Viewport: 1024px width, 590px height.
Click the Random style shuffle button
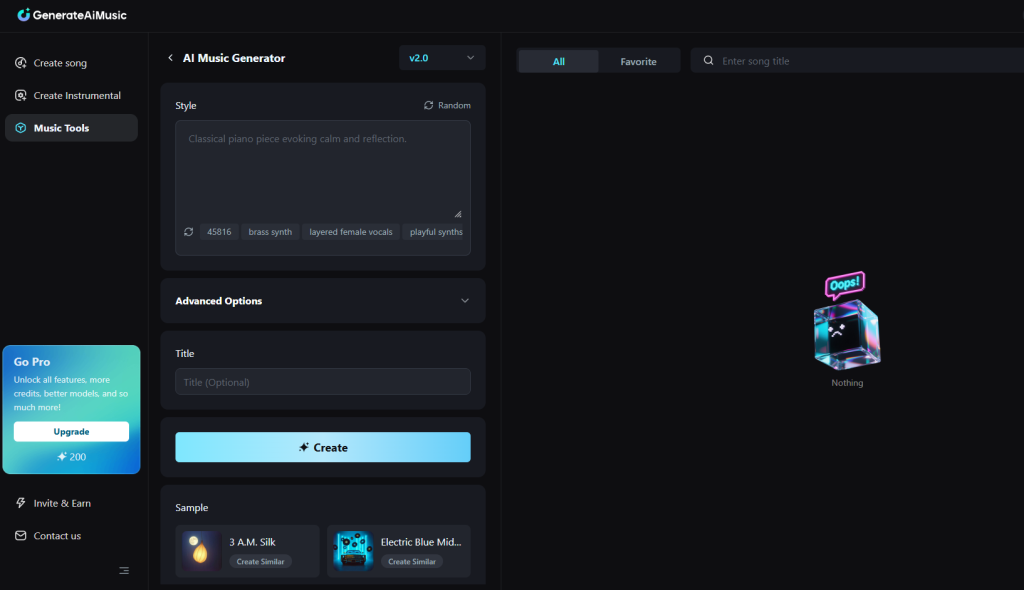[x=447, y=105]
